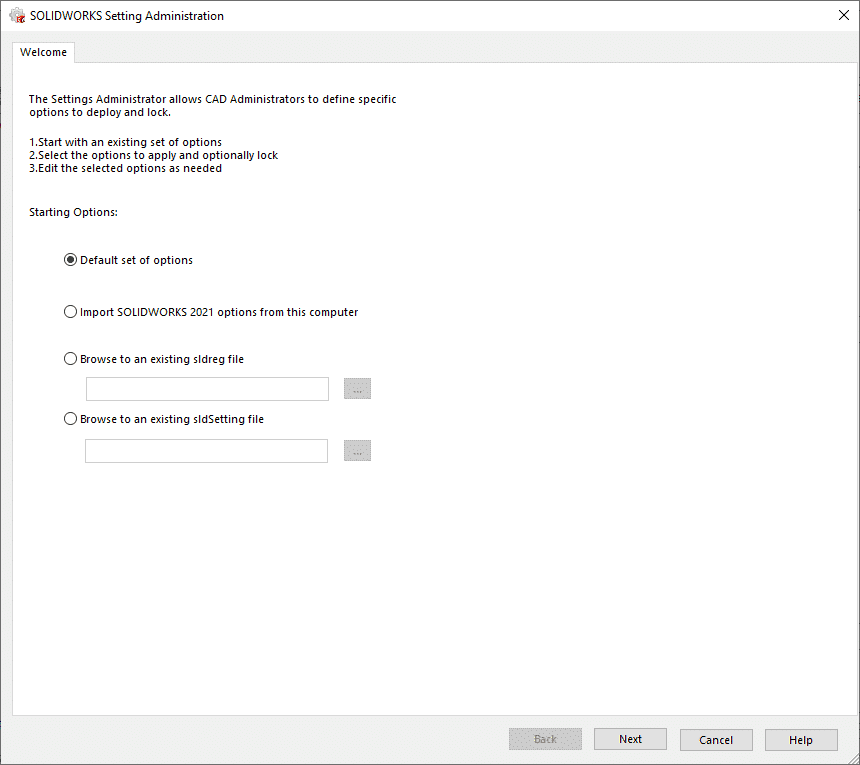Click the Starting Options: label
Image resolution: width=860 pixels, height=765 pixels.
point(73,212)
